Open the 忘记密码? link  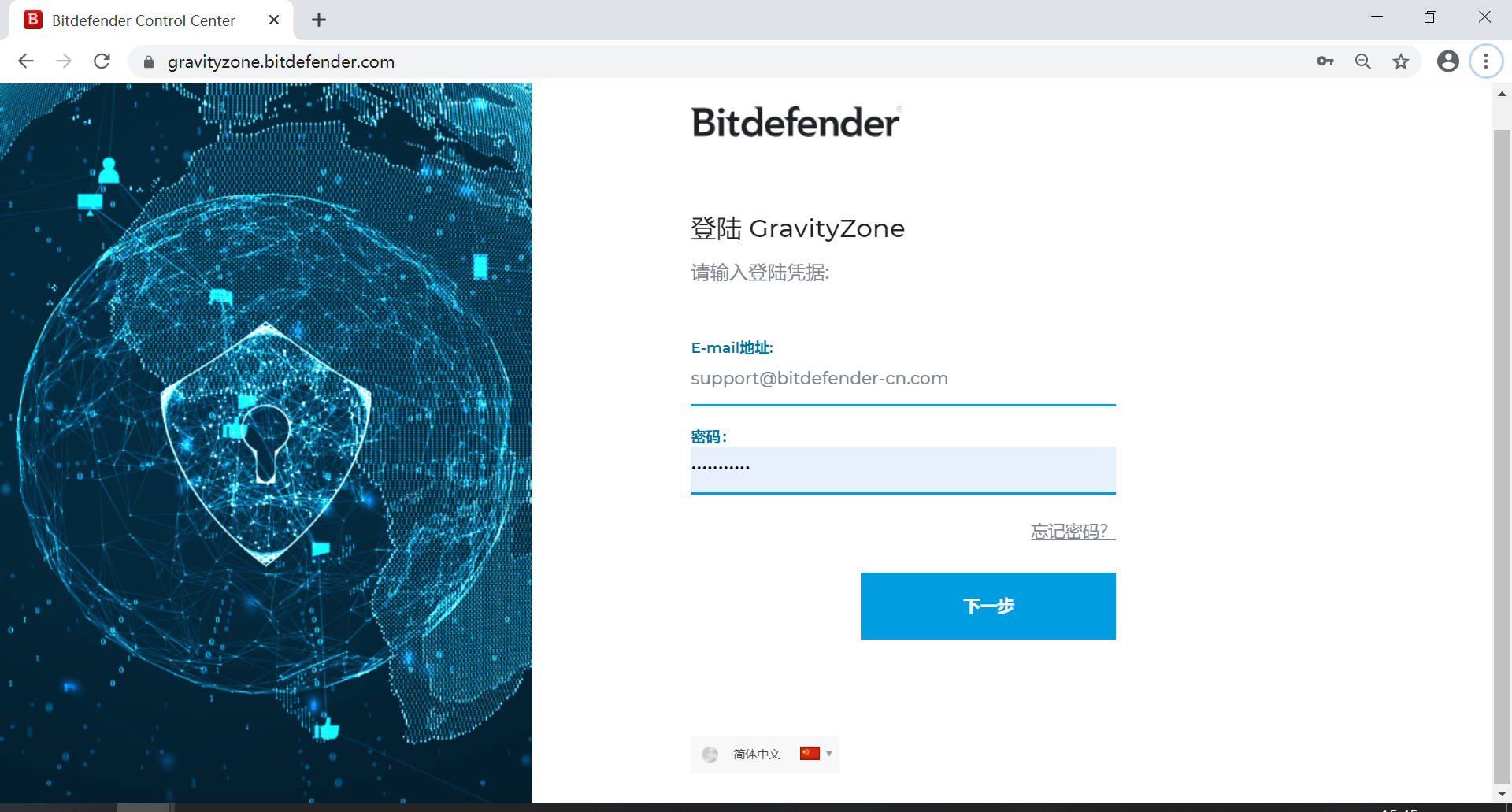[x=1073, y=532]
